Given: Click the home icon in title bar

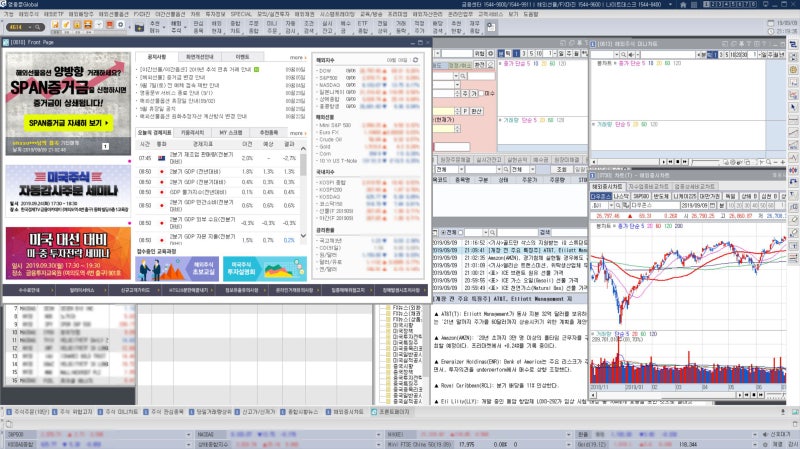Looking at the screenshot, I should (x=683, y=4).
